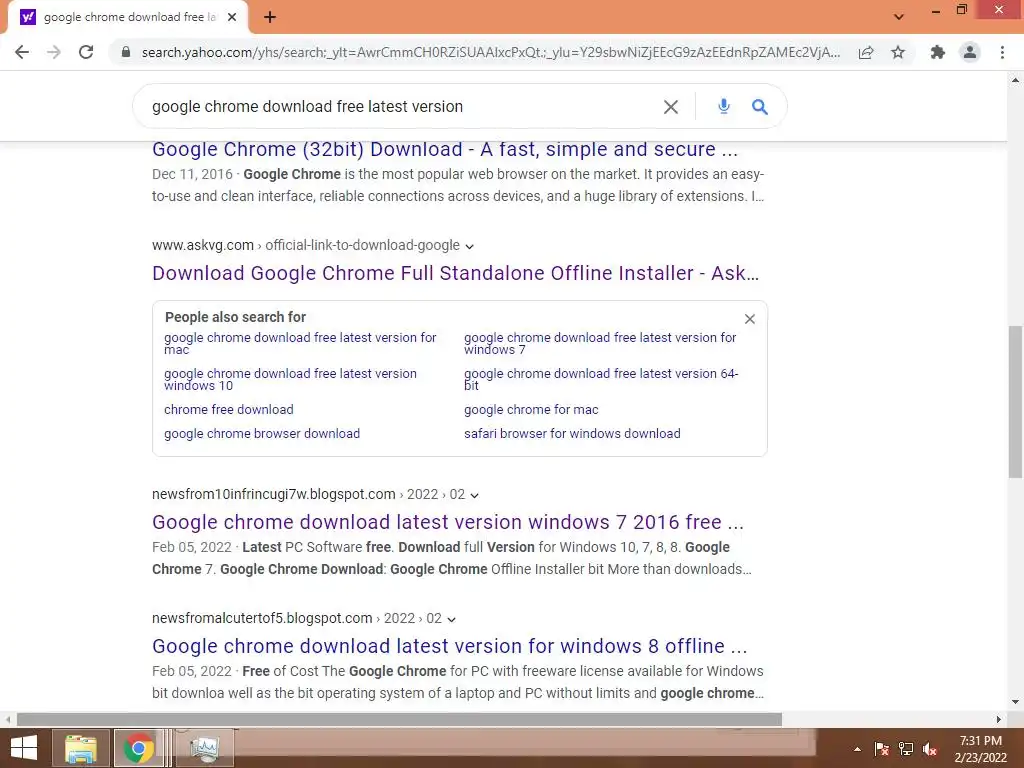The image size is (1024, 768).
Task: Open File Explorer from the taskbar
Action: 81,748
